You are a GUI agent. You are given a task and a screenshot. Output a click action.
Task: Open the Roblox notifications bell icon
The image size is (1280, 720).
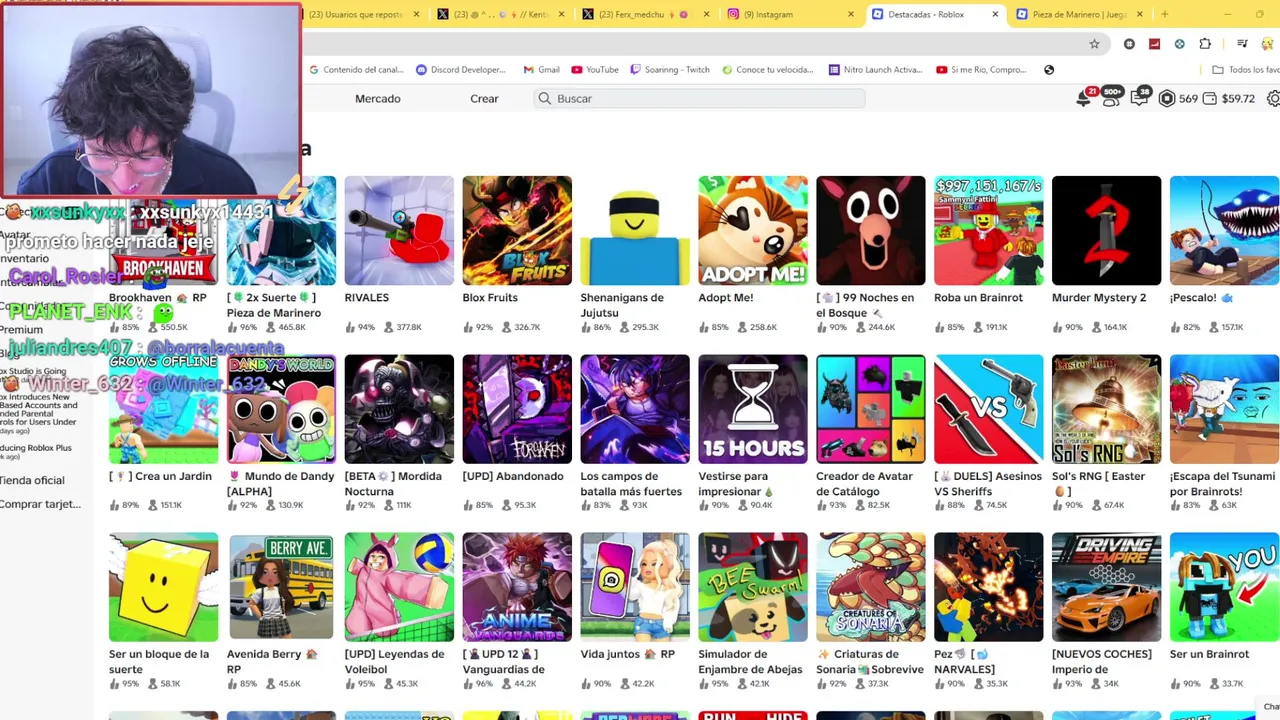pos(1084,98)
